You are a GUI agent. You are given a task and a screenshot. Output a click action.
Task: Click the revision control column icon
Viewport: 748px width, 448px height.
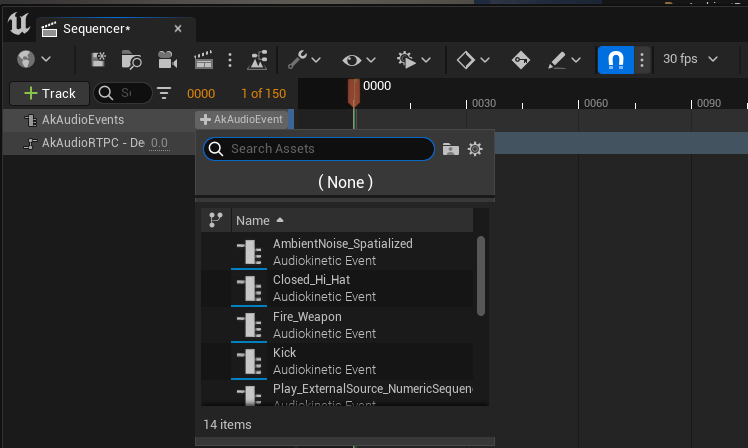pyautogui.click(x=216, y=220)
